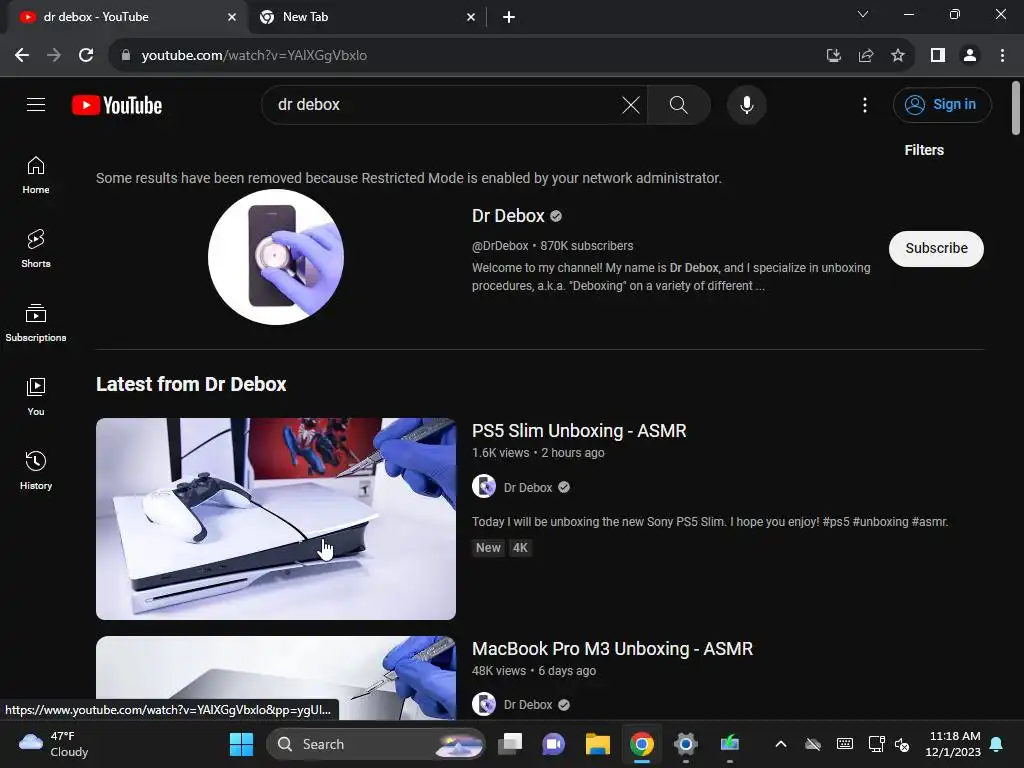Image resolution: width=1024 pixels, height=768 pixels.
Task: Open YouTube settings three-dot menu
Action: 865,104
